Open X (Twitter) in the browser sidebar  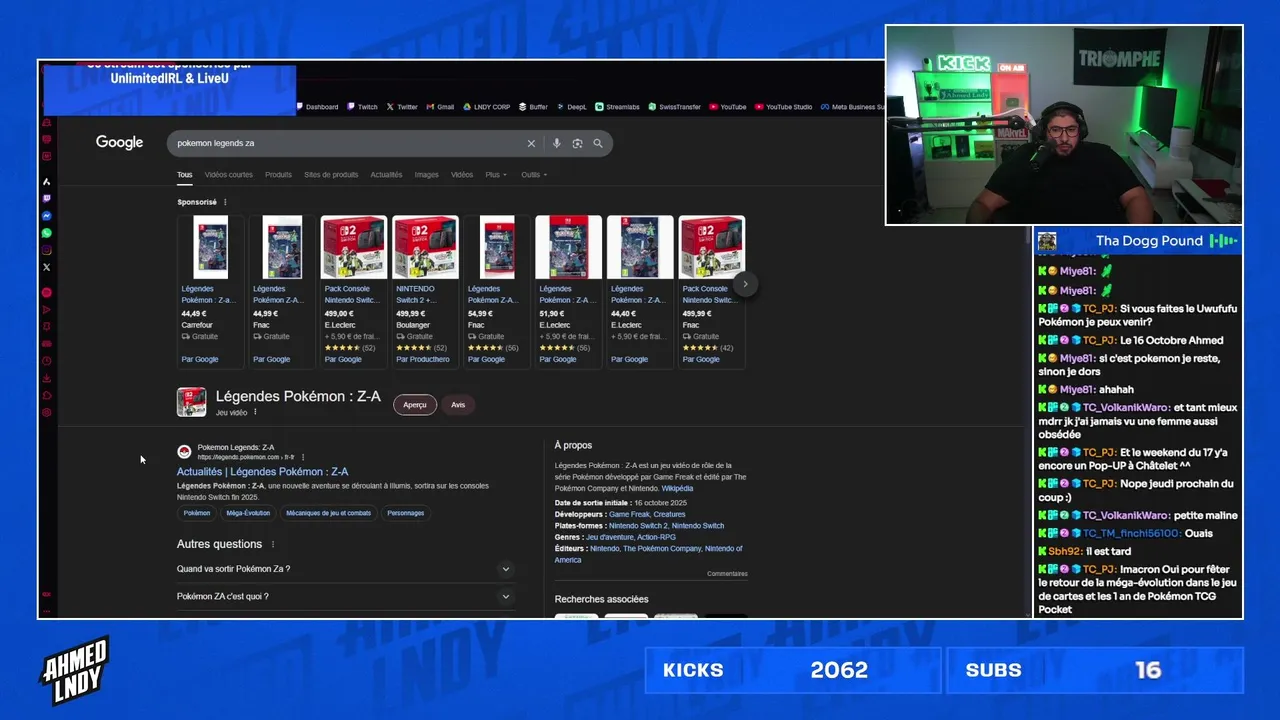click(x=47, y=267)
